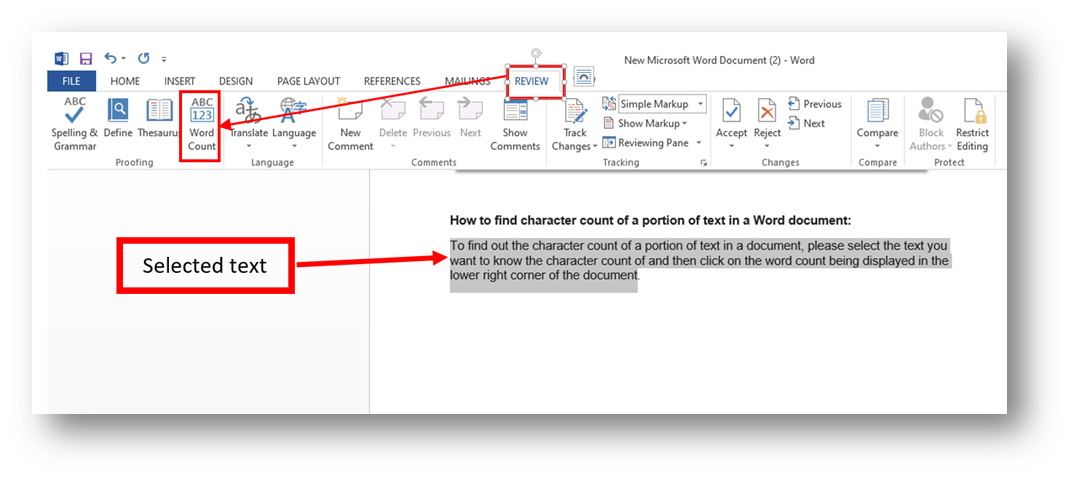Image resolution: width=1072 pixels, height=479 pixels.
Task: Click the Accept change icon
Action: coord(731,110)
